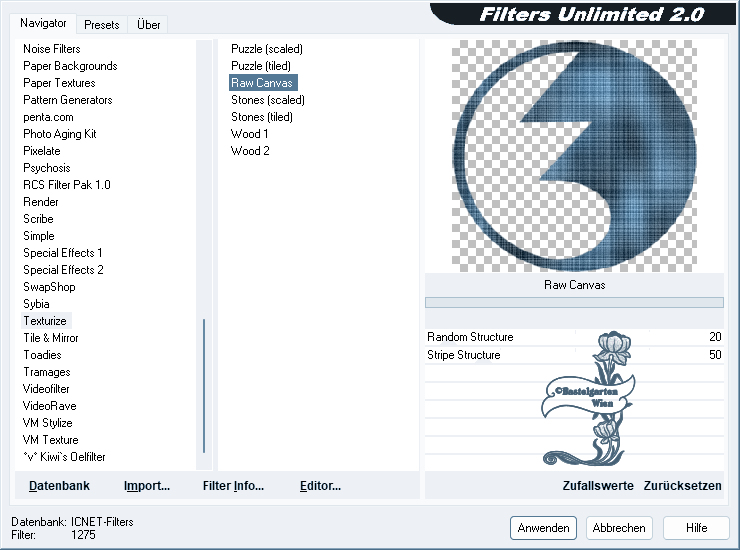Select the Videofilter category
Screen dimensions: 740x550
[x=46, y=389]
